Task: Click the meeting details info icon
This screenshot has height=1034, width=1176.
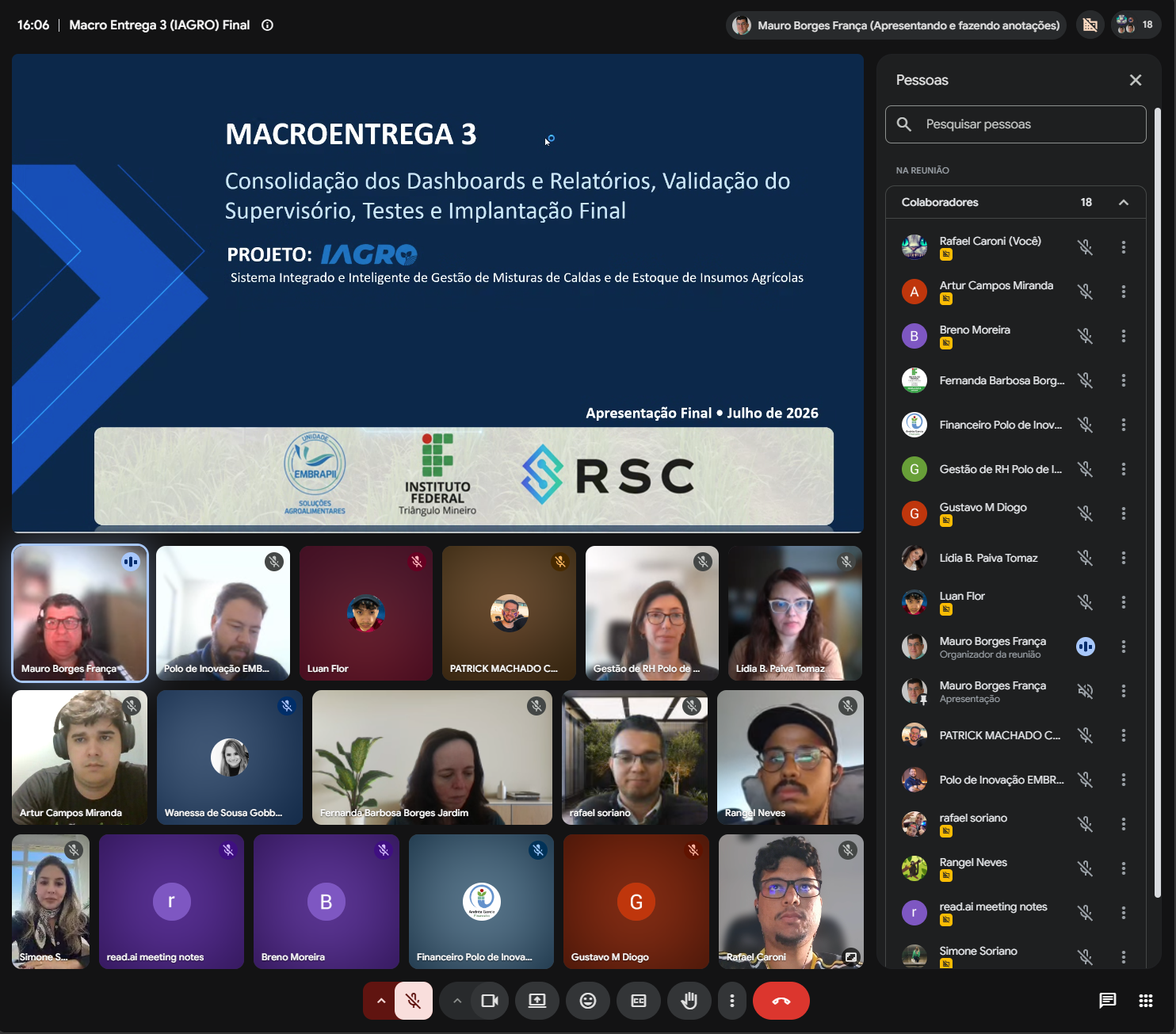Action: pyautogui.click(x=268, y=25)
